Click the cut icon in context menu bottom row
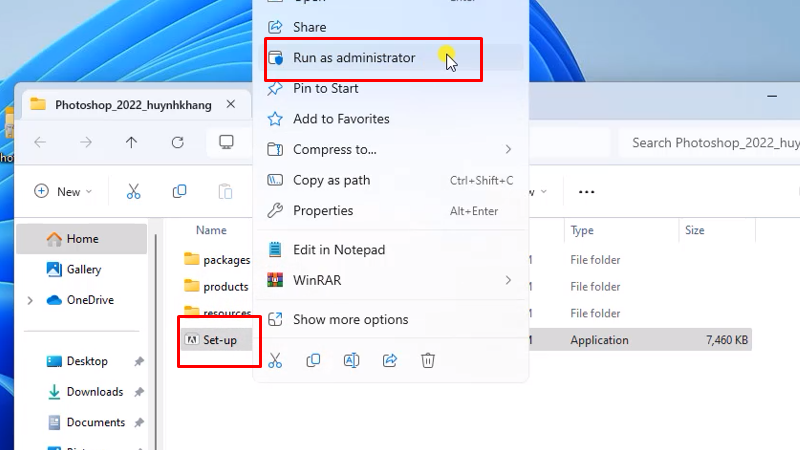 coord(276,360)
